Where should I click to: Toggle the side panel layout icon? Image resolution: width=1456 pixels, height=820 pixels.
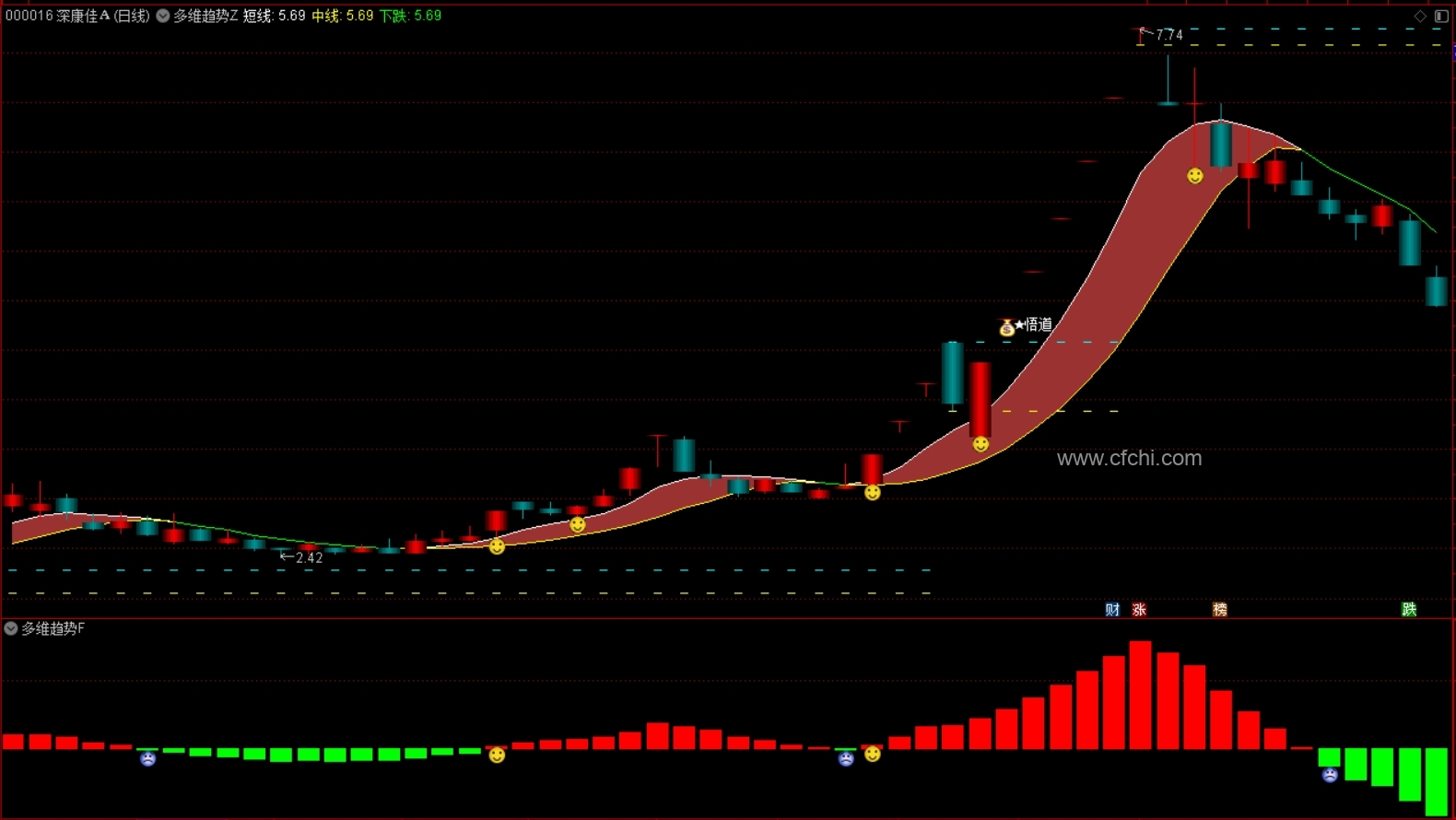(x=1441, y=16)
